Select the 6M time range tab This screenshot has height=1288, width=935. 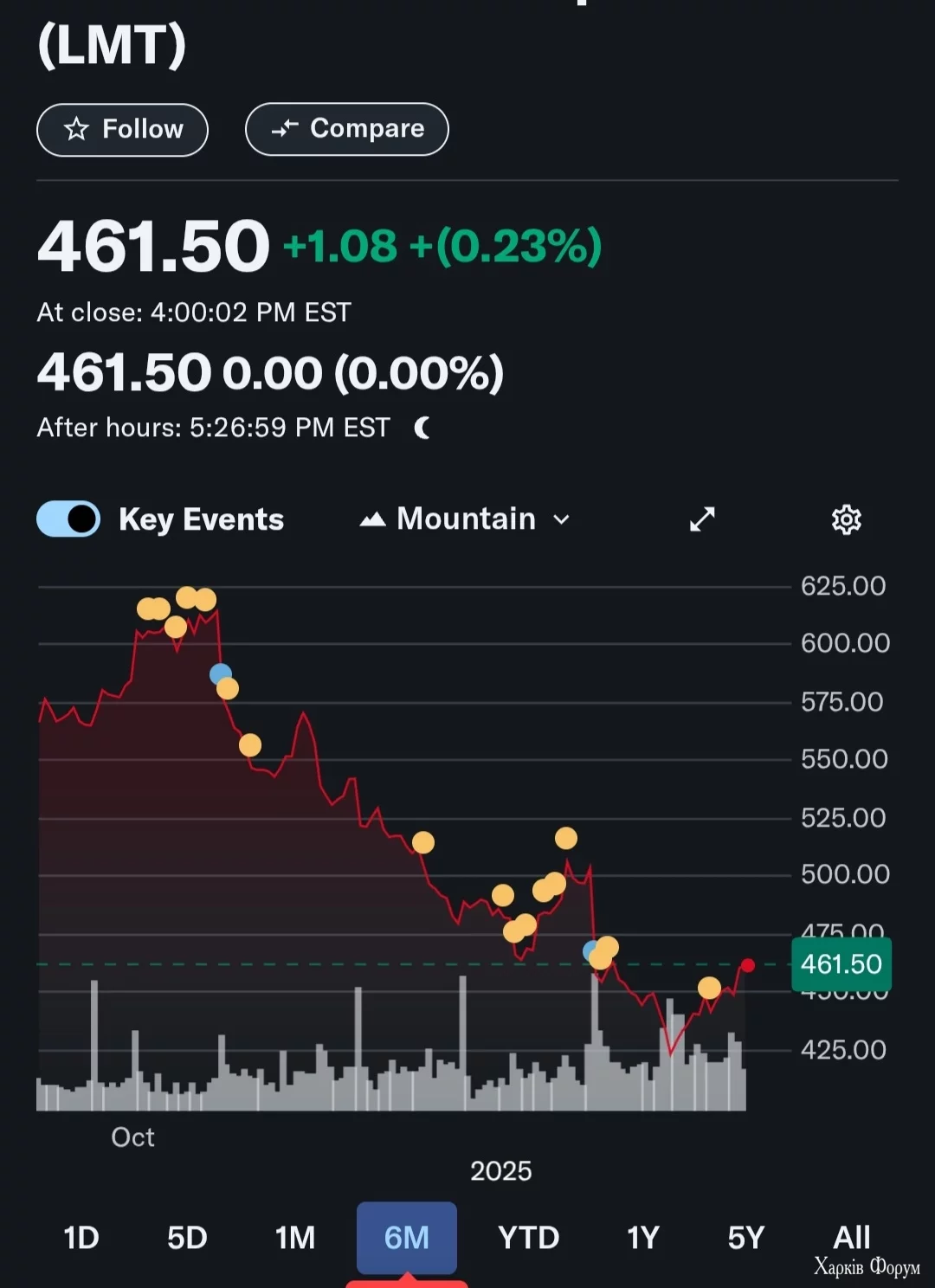406,1238
